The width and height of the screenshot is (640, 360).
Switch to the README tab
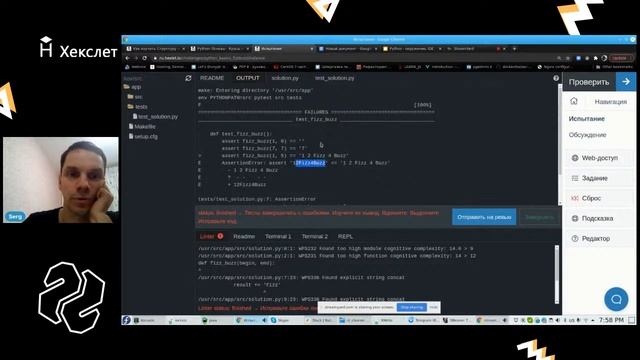pos(212,78)
